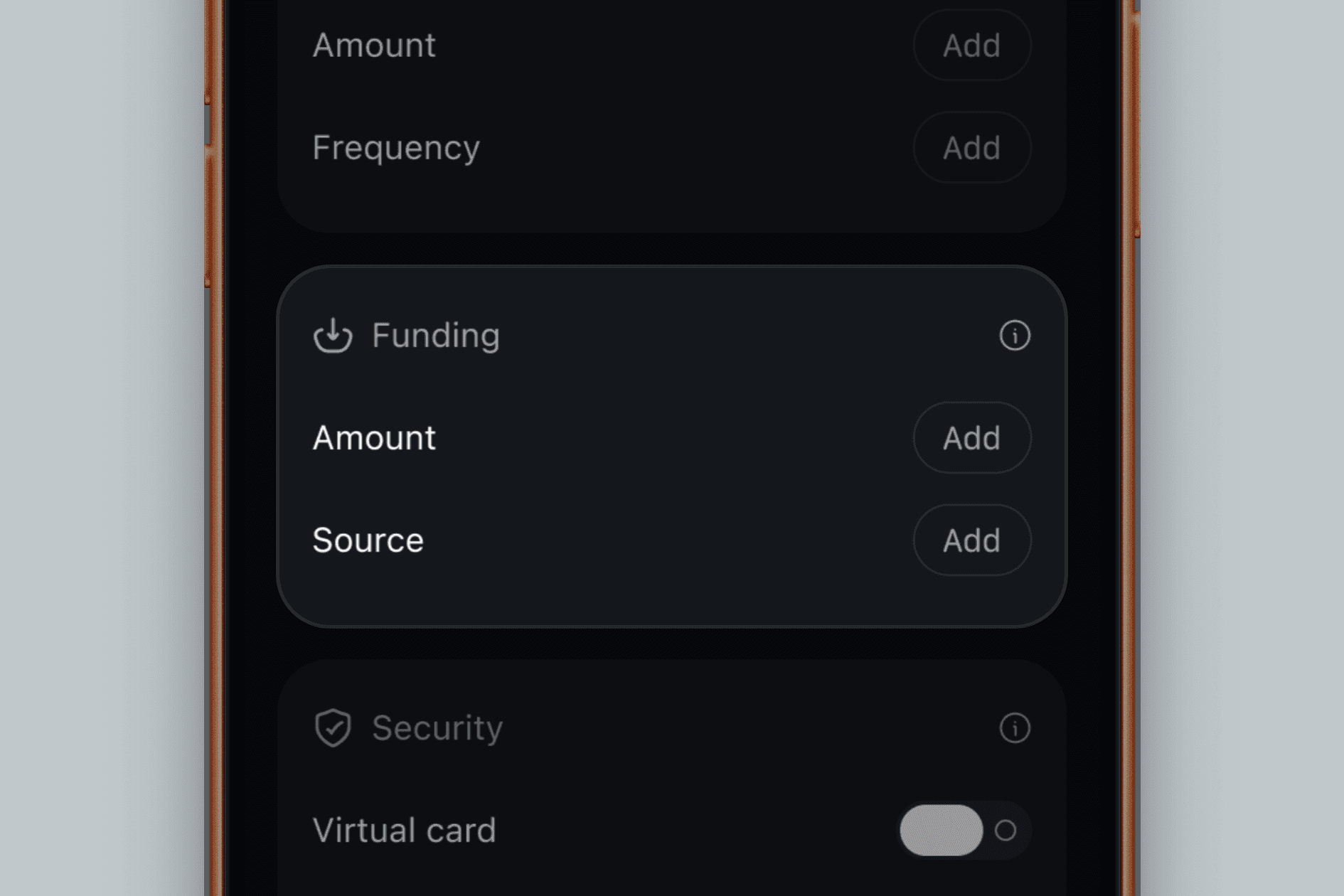
Task: Tap the Amount label under Funding
Action: click(x=374, y=437)
